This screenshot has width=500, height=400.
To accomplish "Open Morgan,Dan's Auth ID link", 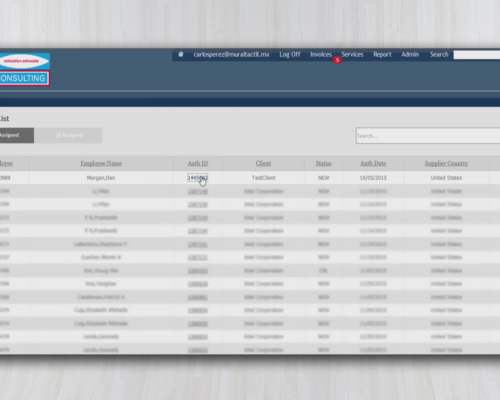I will (x=197, y=178).
